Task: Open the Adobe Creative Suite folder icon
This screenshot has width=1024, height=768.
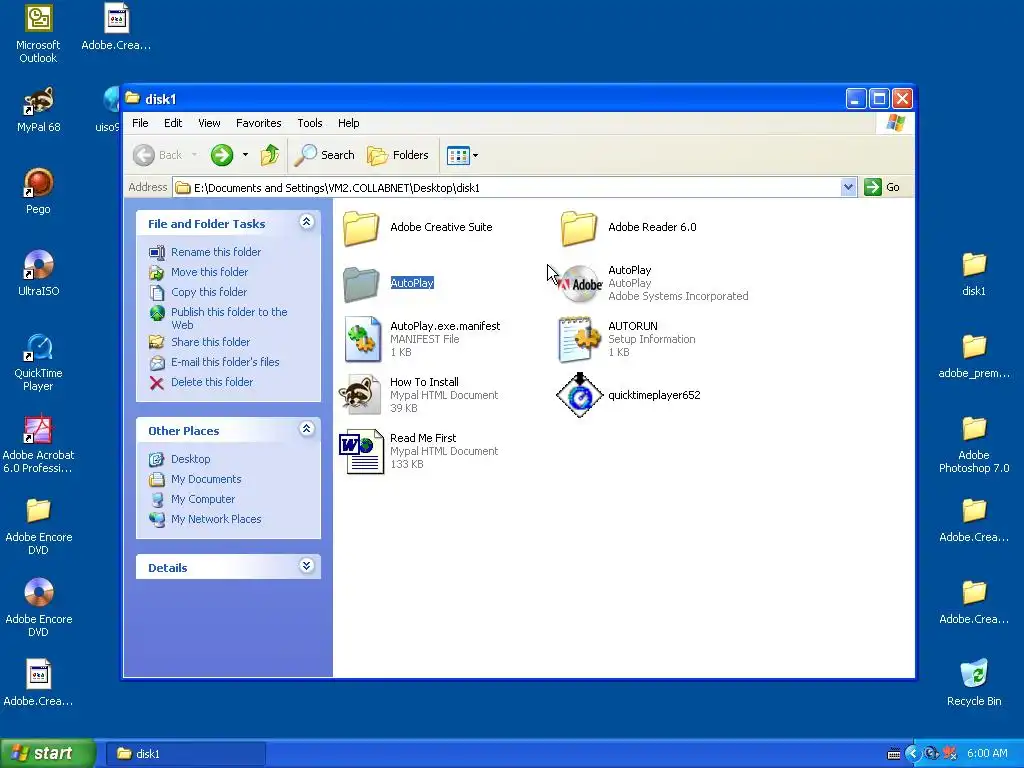Action: pyautogui.click(x=361, y=228)
